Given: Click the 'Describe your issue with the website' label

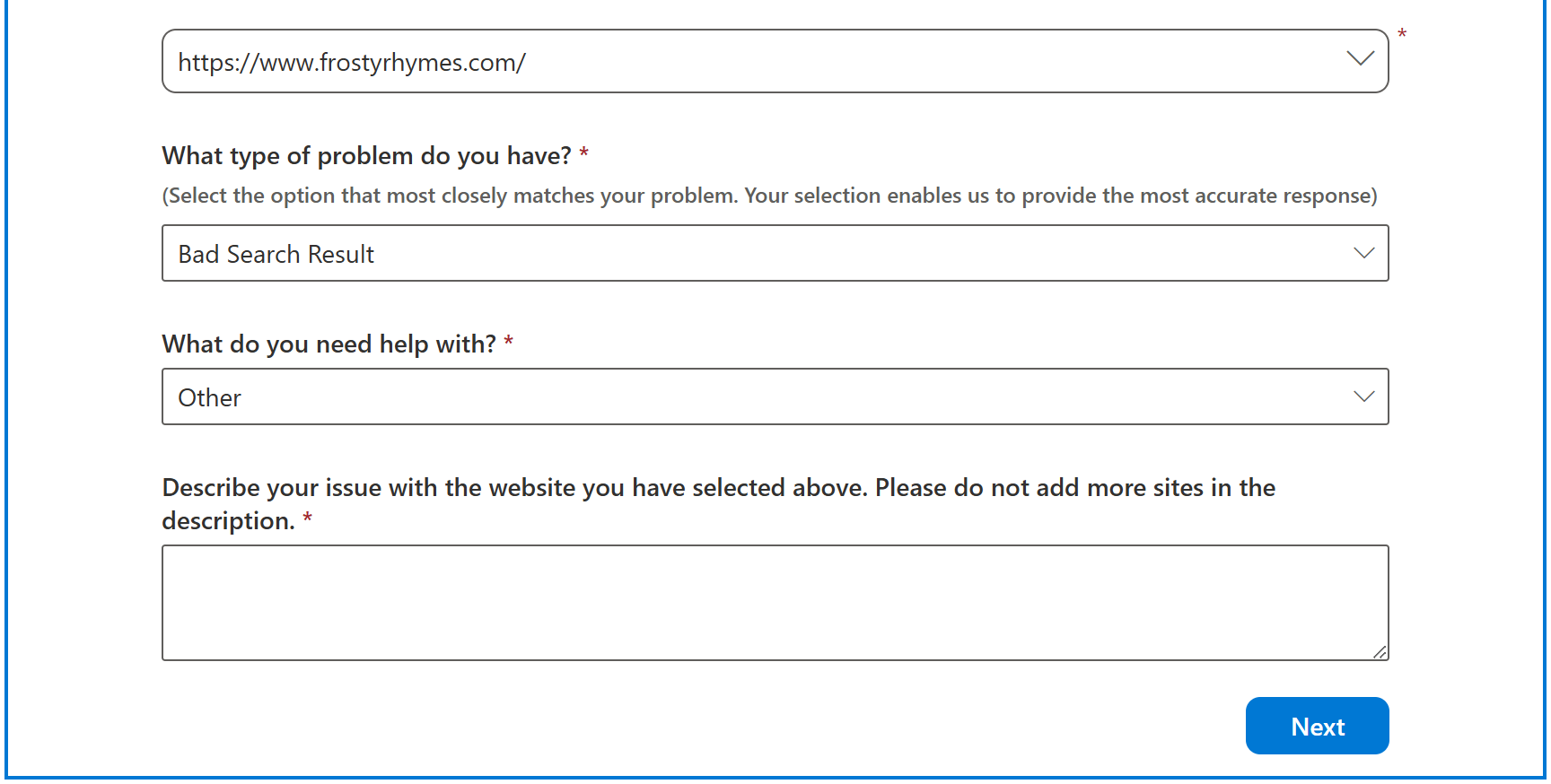Looking at the screenshot, I should [718, 488].
